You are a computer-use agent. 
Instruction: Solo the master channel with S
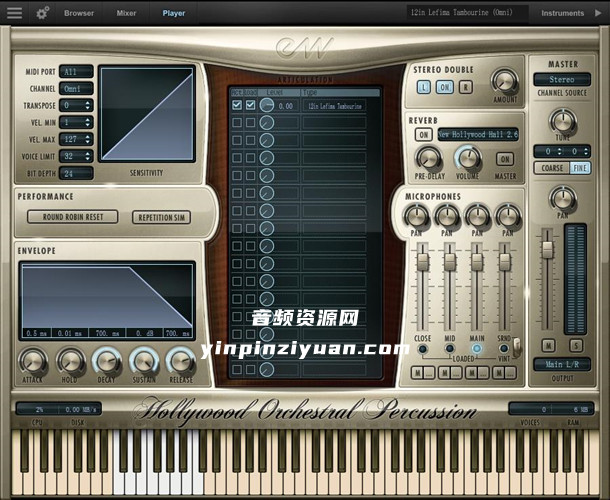(x=576, y=345)
